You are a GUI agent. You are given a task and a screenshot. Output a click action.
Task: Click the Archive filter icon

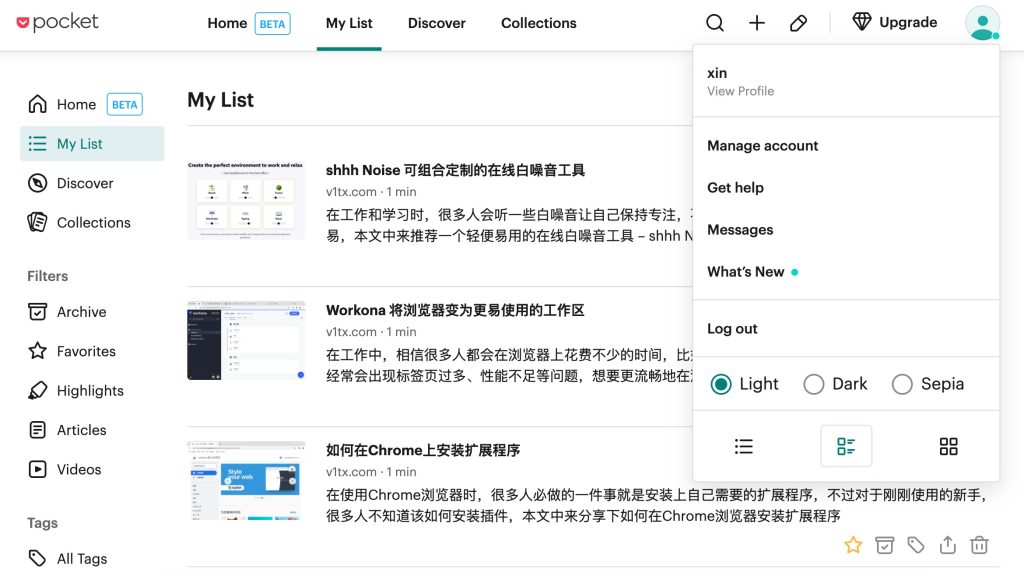[x=37, y=312]
